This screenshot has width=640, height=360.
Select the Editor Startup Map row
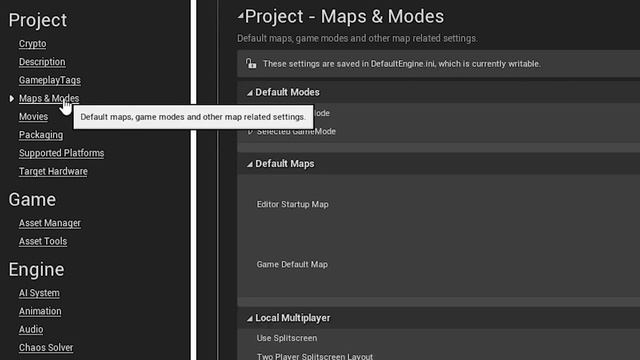tap(438, 204)
